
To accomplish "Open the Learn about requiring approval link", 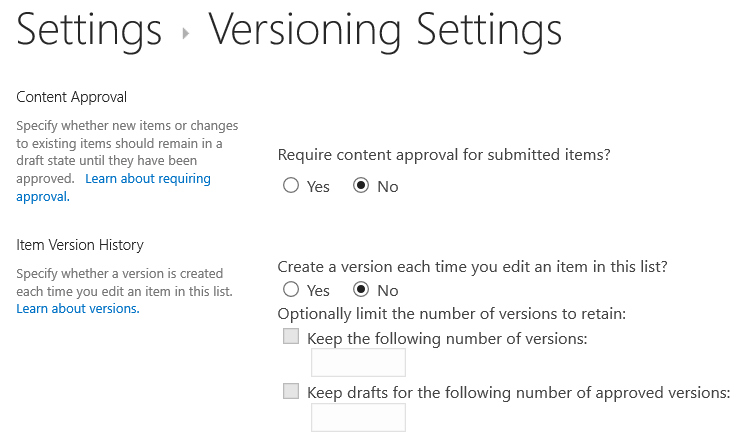I will pos(148,179).
